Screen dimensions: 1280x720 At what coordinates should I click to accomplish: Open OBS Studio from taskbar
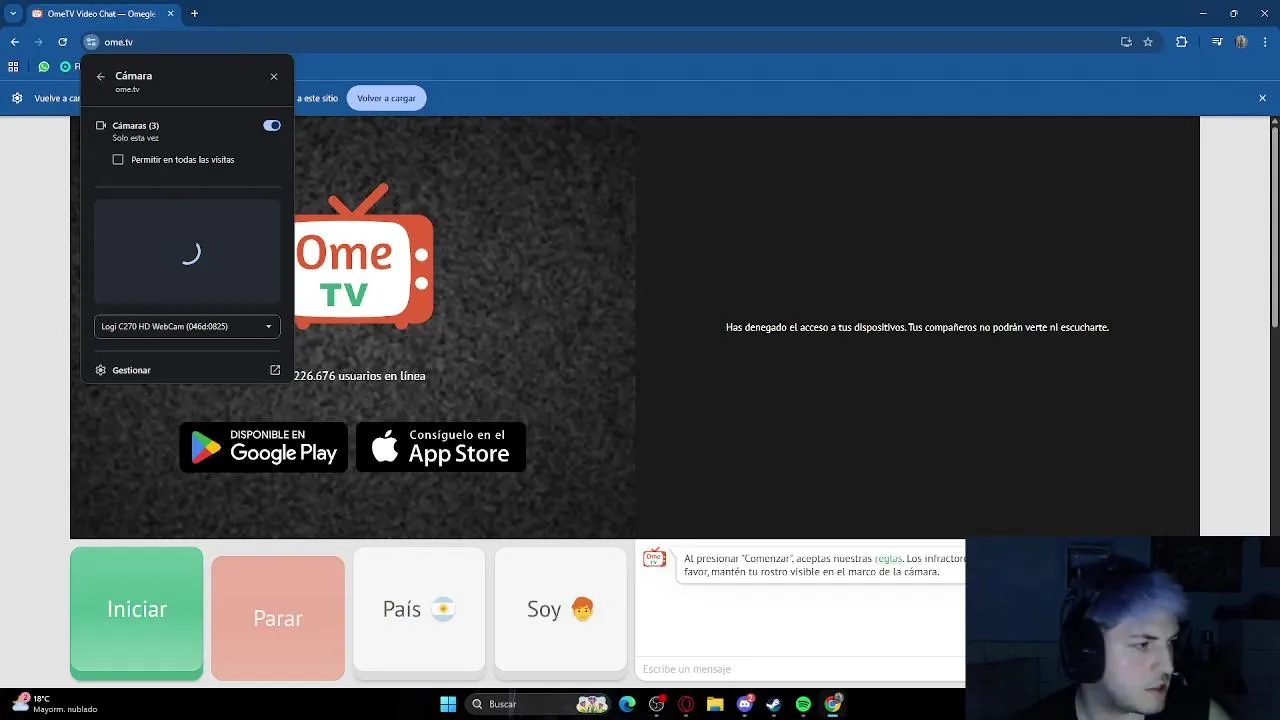(657, 704)
